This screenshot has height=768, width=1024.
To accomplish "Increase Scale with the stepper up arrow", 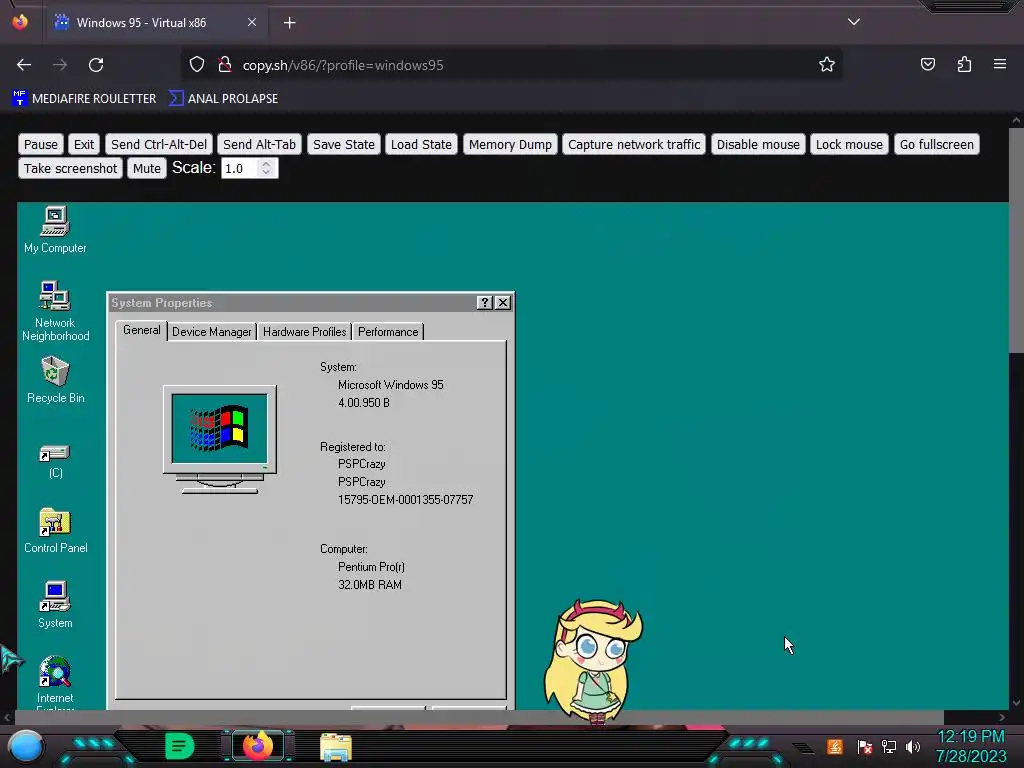I will [x=266, y=164].
